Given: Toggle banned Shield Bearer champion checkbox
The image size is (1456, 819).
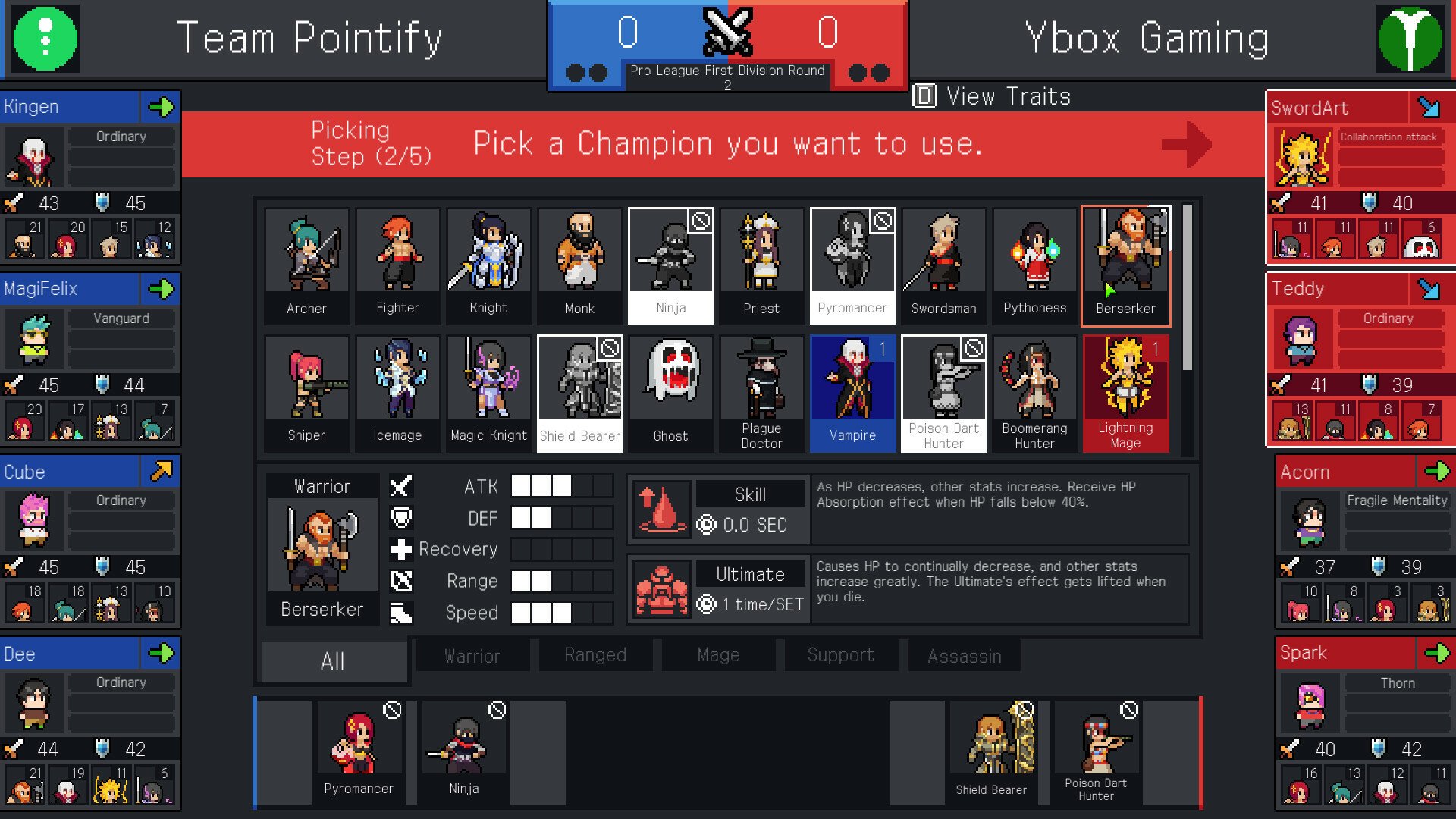Looking at the screenshot, I should tap(611, 348).
